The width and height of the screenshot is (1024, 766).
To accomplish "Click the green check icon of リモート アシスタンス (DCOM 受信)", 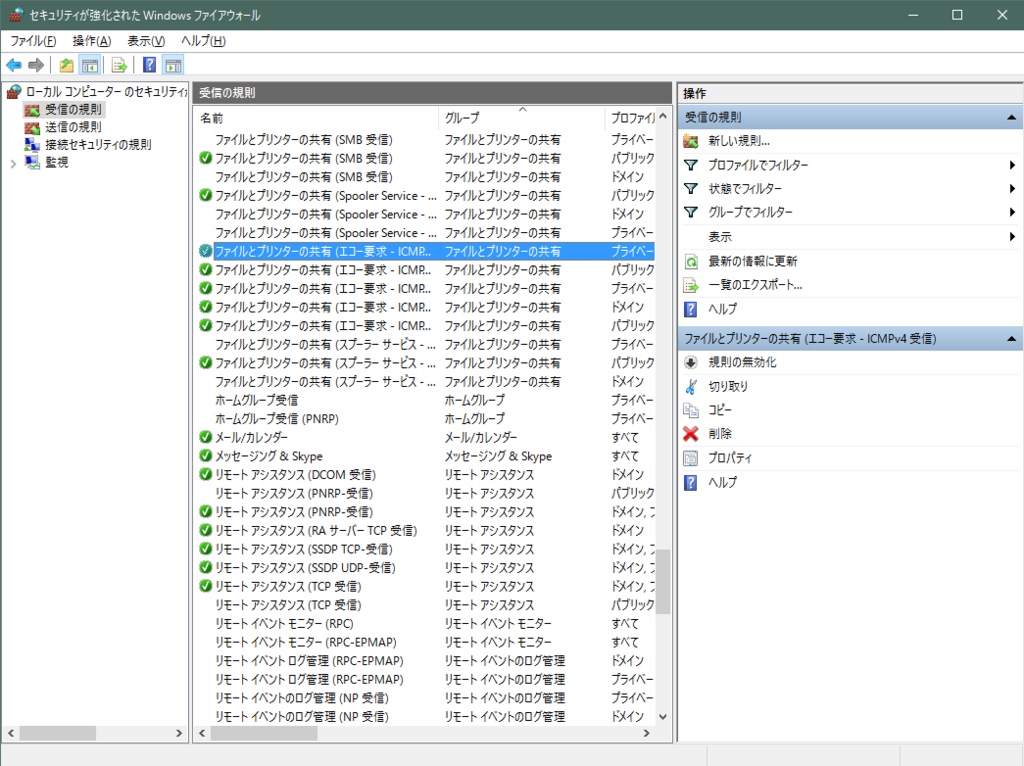I will 206,474.
